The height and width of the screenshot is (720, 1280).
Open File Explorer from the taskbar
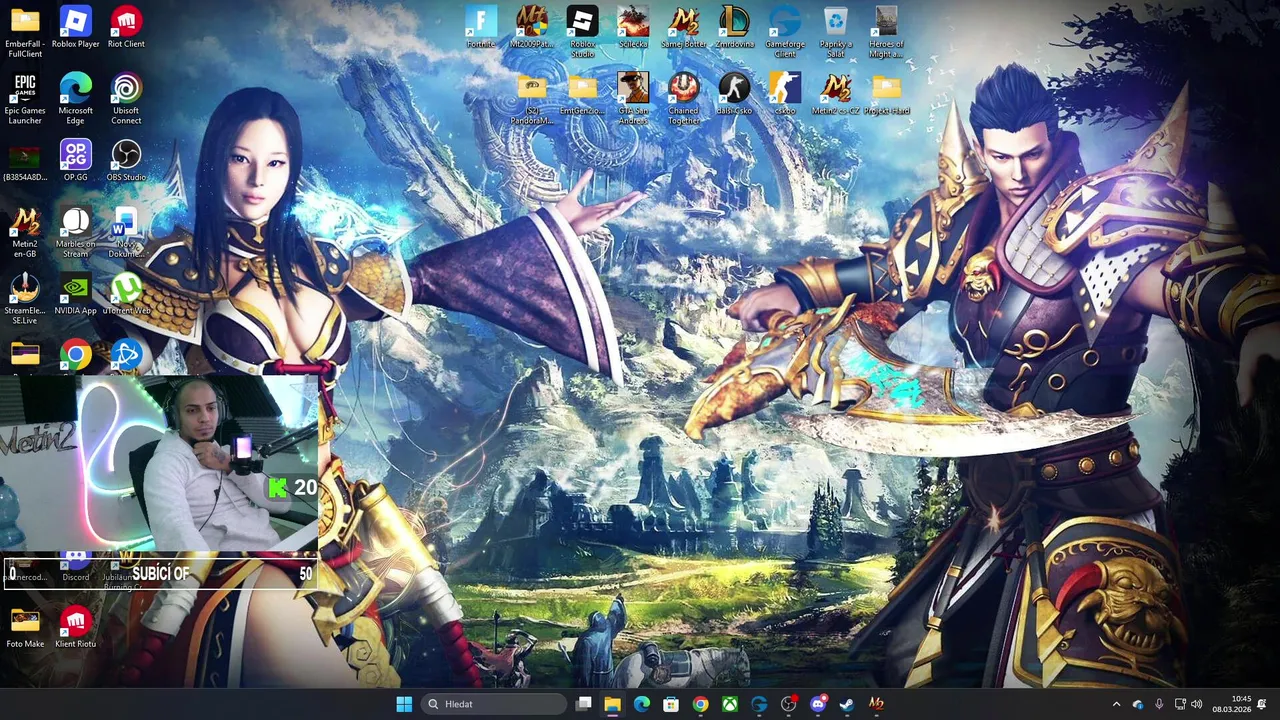click(x=613, y=704)
